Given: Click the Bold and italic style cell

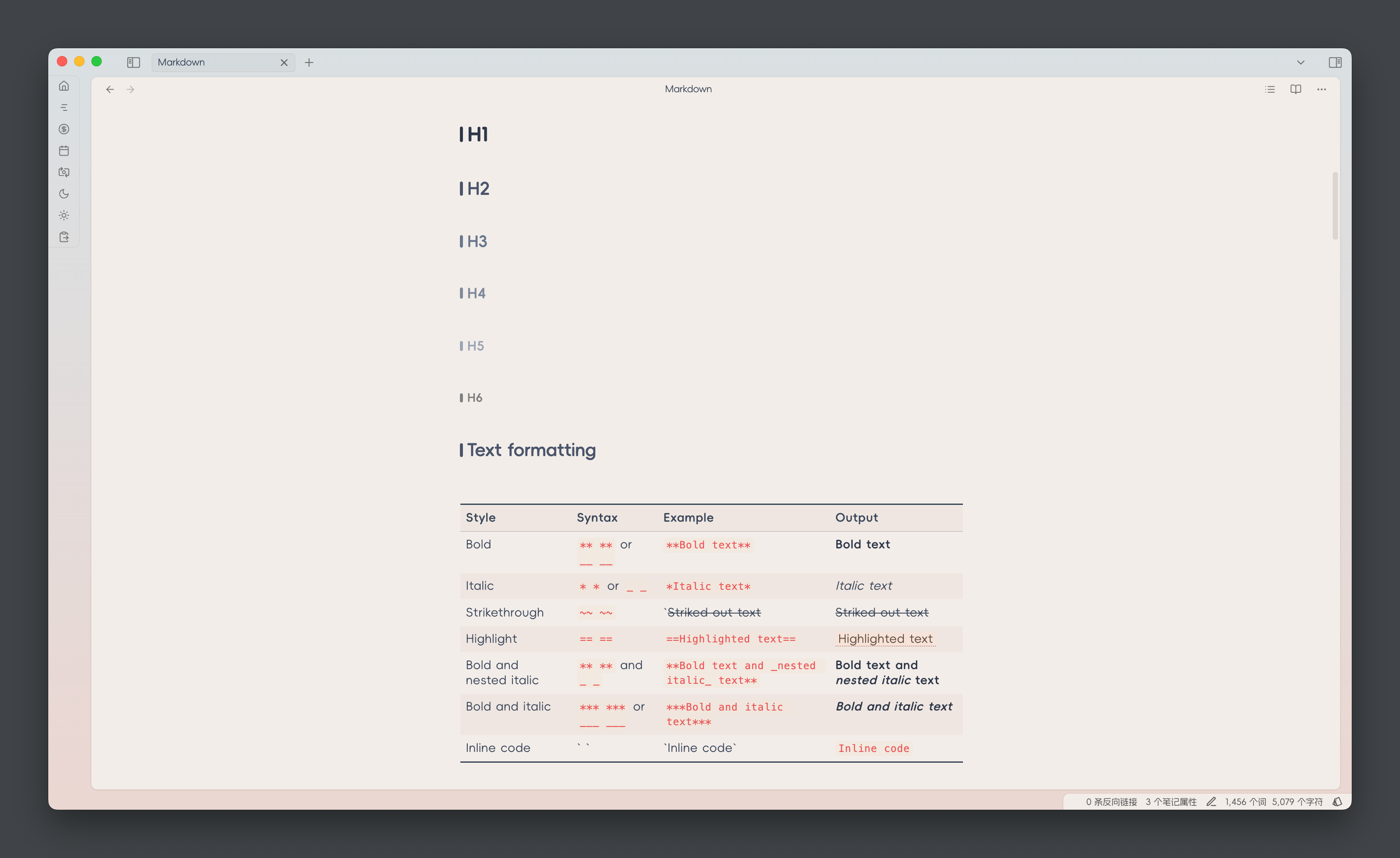Looking at the screenshot, I should [508, 706].
